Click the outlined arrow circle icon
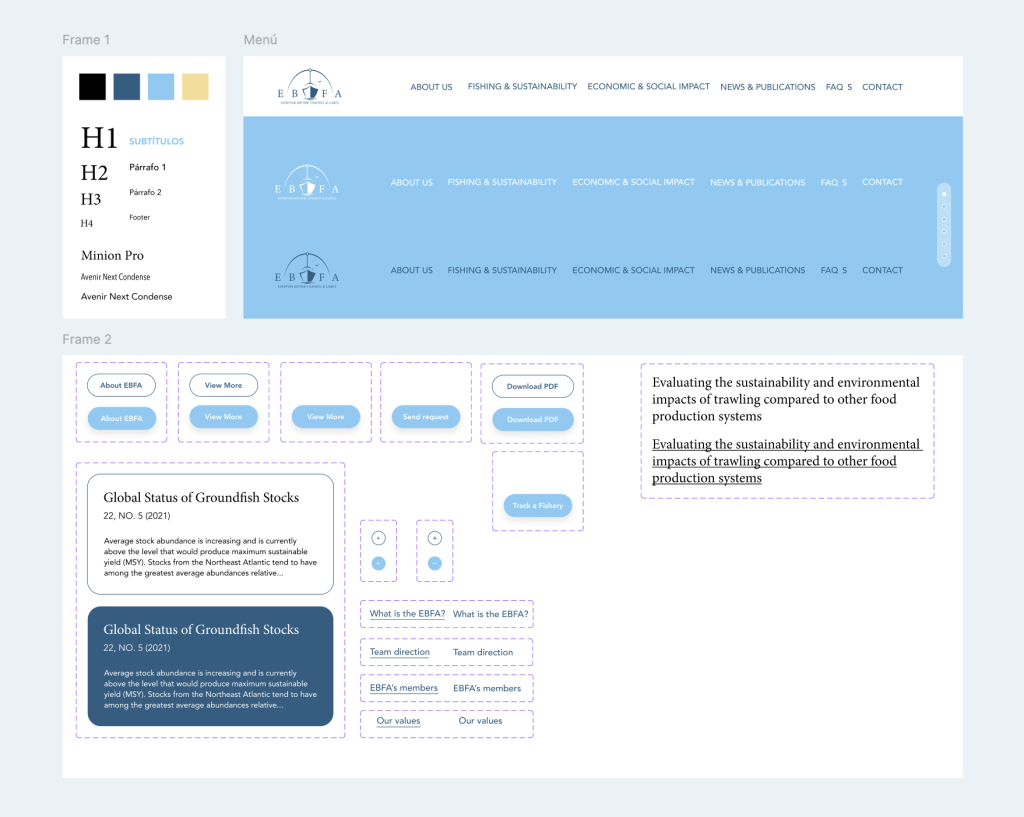 point(378,538)
